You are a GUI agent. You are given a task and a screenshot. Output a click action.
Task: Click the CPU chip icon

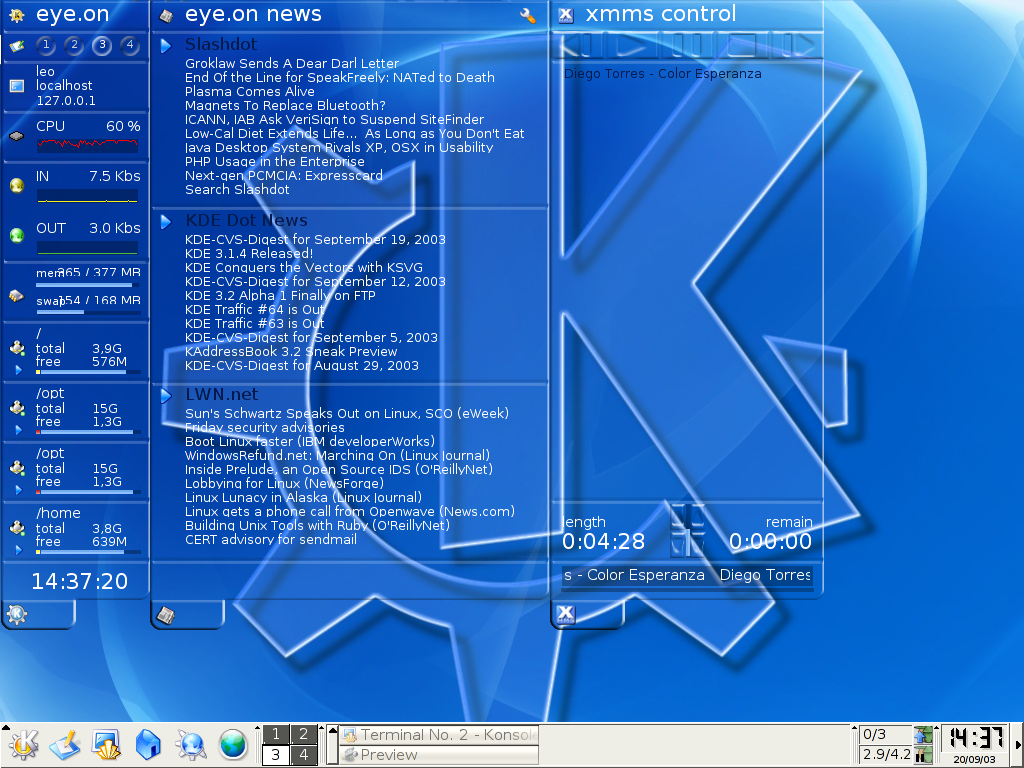tap(17, 136)
